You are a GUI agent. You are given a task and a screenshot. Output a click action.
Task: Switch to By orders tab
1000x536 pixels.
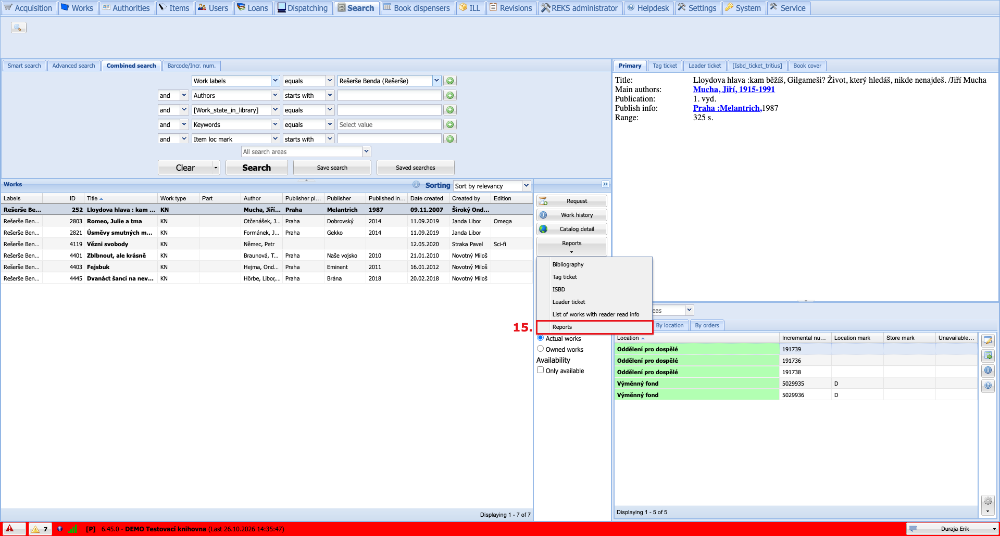tap(707, 325)
